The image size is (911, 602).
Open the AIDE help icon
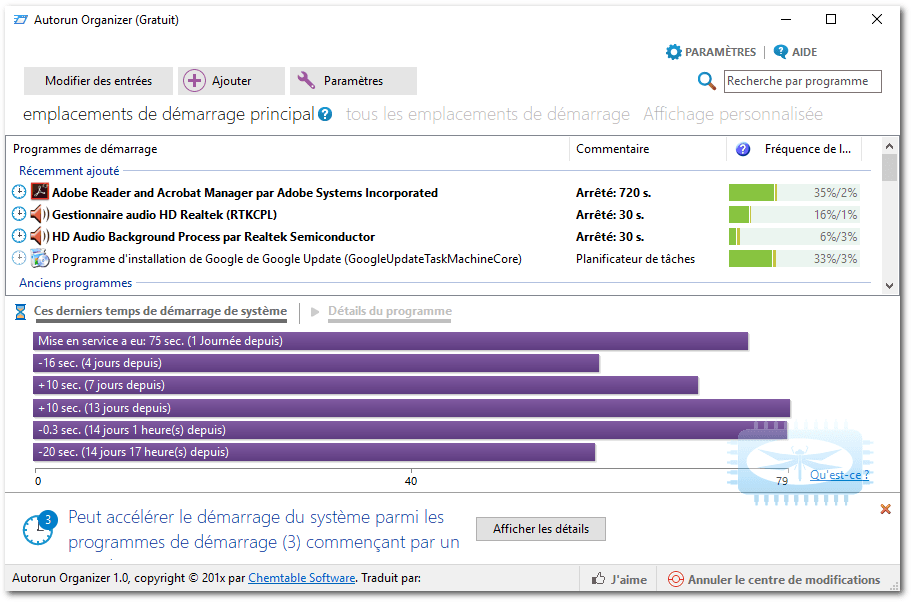[x=780, y=52]
